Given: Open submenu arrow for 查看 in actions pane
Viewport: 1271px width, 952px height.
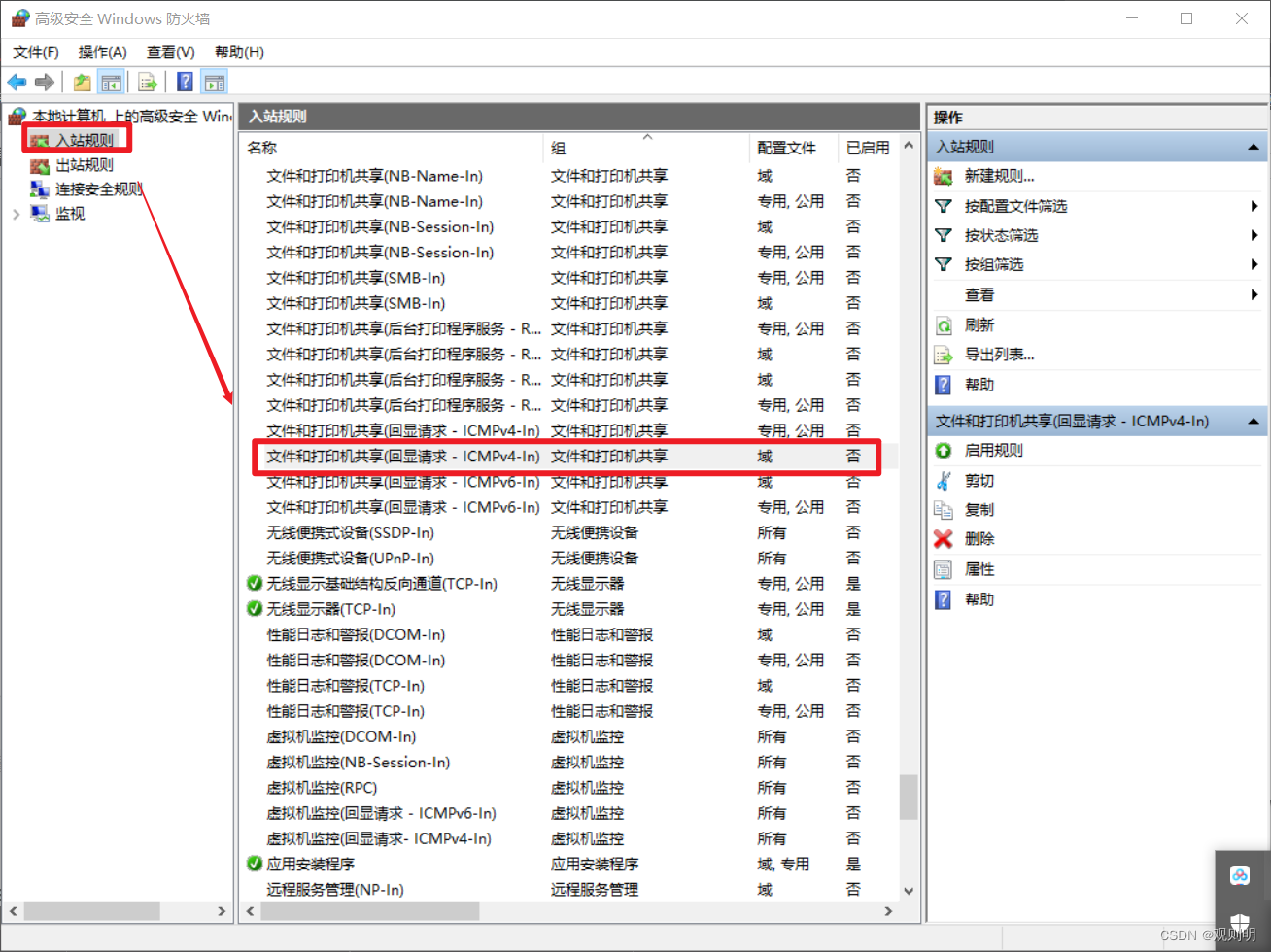Looking at the screenshot, I should [1254, 294].
